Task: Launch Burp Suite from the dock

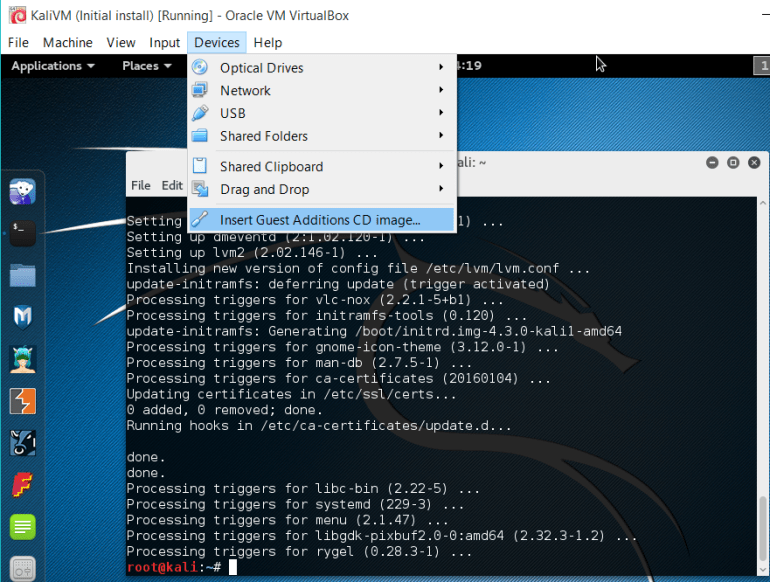Action: click(x=22, y=400)
